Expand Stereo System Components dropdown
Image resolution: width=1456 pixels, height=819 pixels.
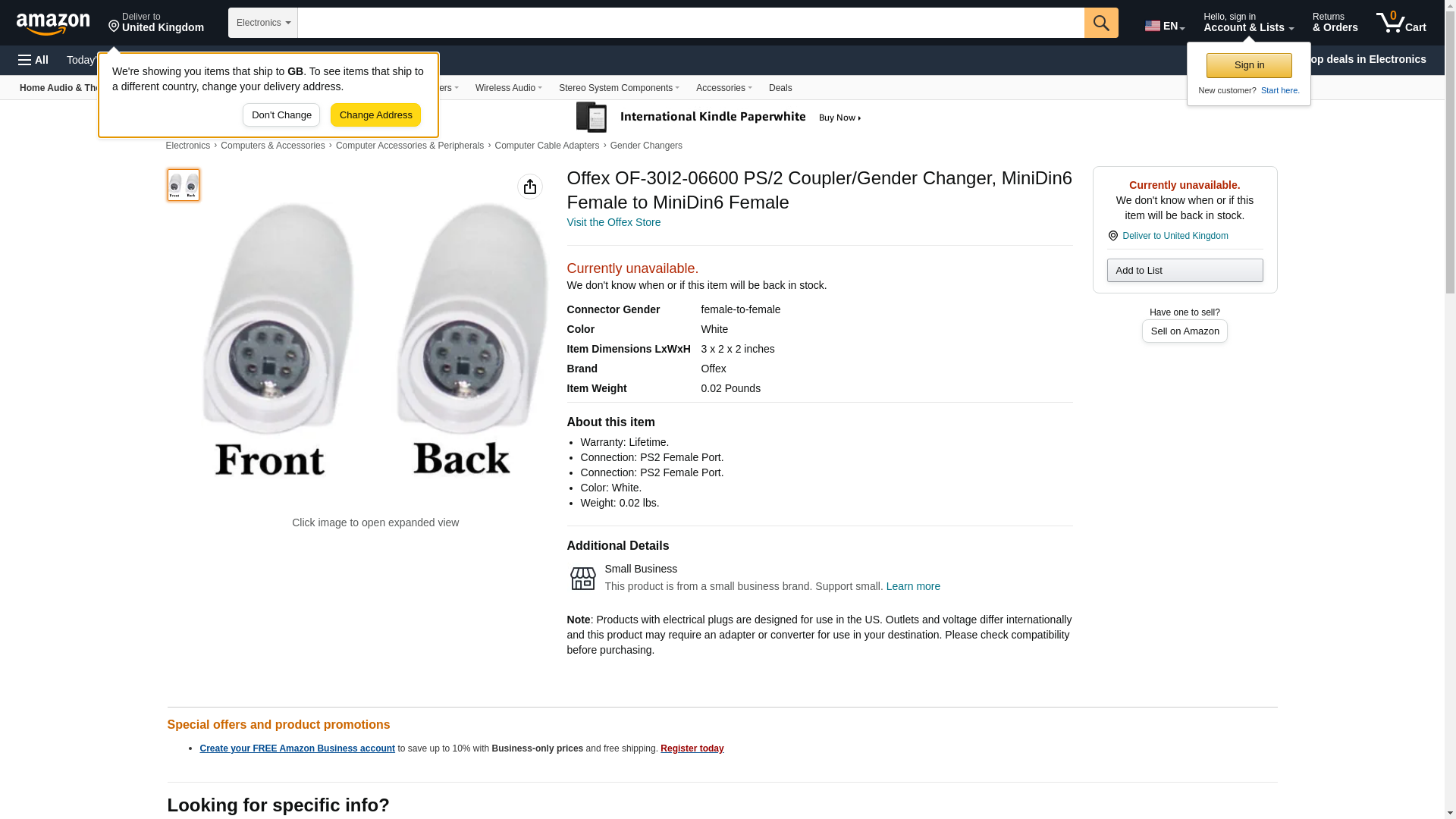pyautogui.click(x=619, y=88)
